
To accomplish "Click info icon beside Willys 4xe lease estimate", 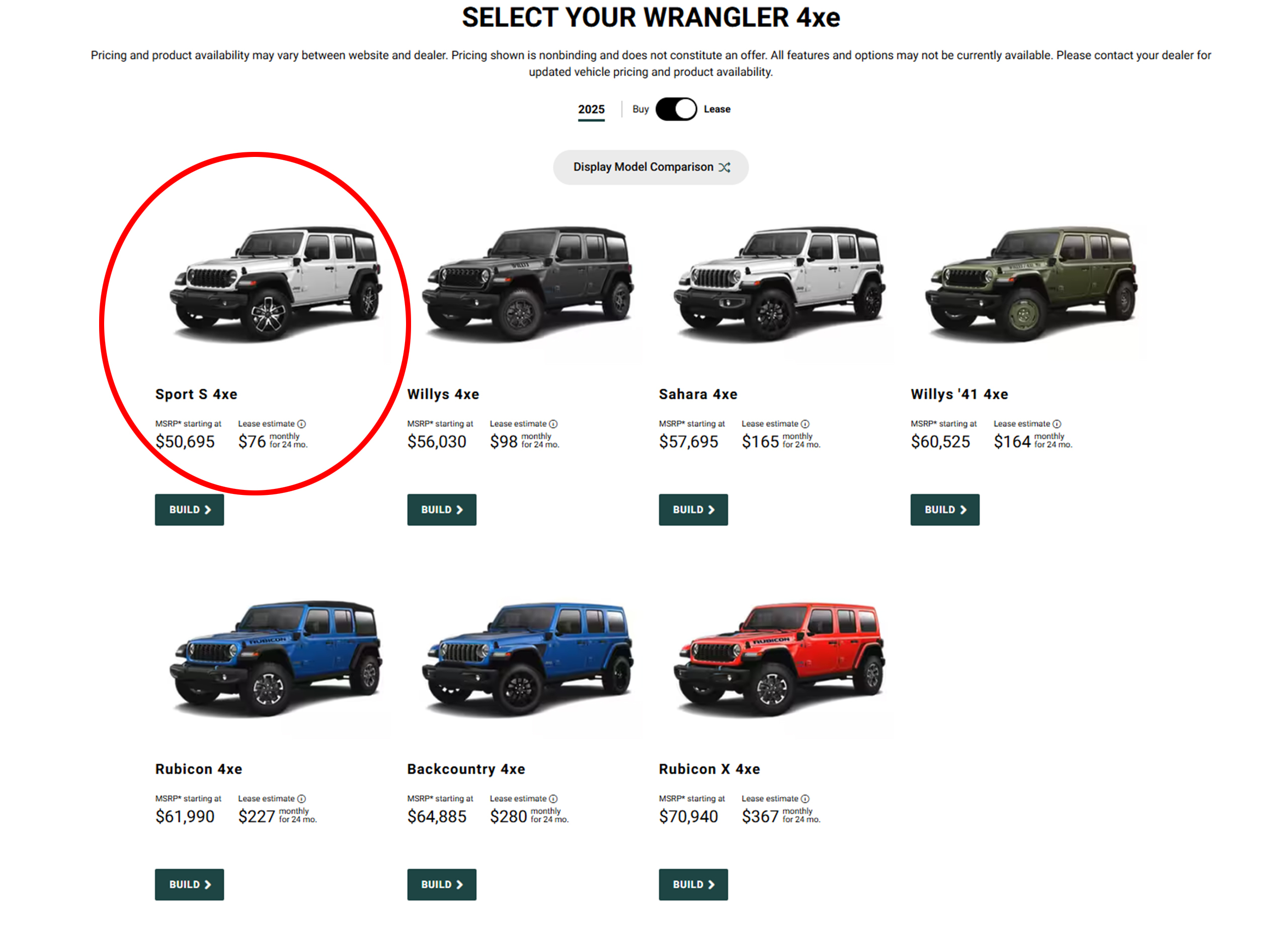I will 553,424.
